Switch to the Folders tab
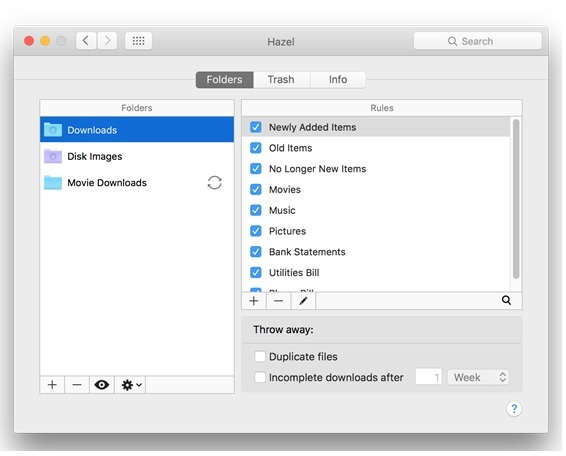The height and width of the screenshot is (456, 566). coord(224,79)
